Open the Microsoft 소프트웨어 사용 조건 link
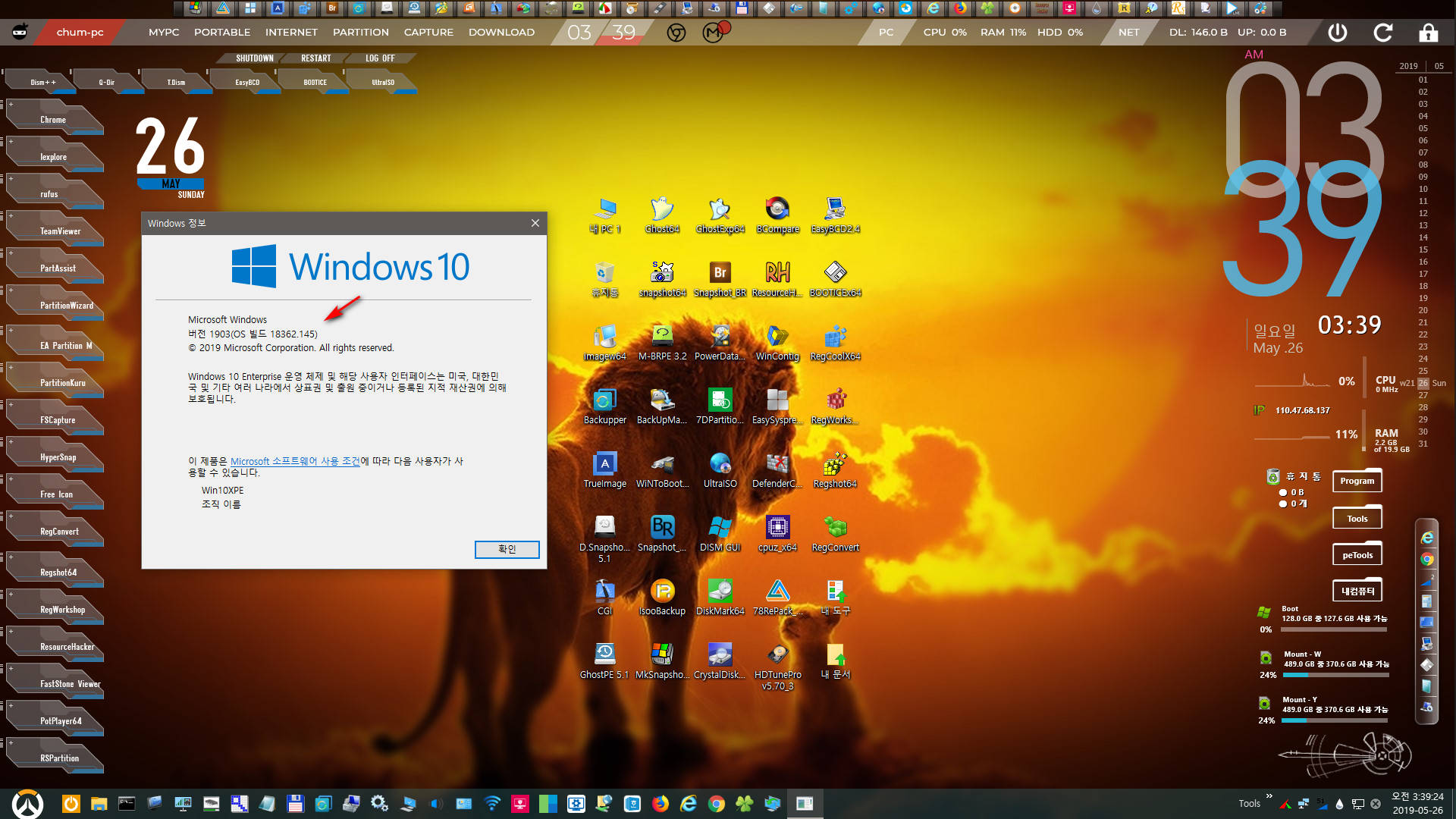The width and height of the screenshot is (1456, 819). point(295,461)
